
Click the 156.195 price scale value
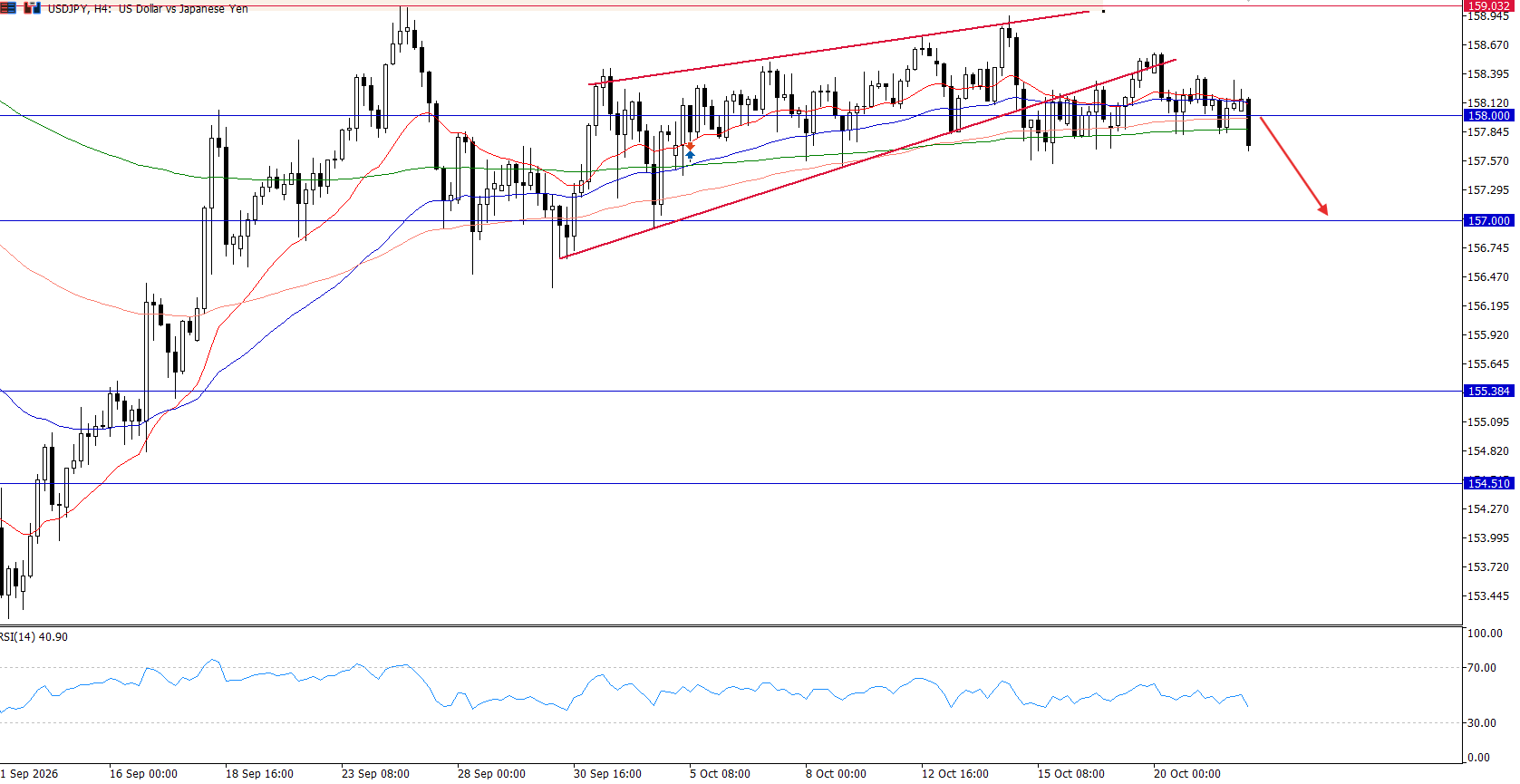coord(1487,305)
